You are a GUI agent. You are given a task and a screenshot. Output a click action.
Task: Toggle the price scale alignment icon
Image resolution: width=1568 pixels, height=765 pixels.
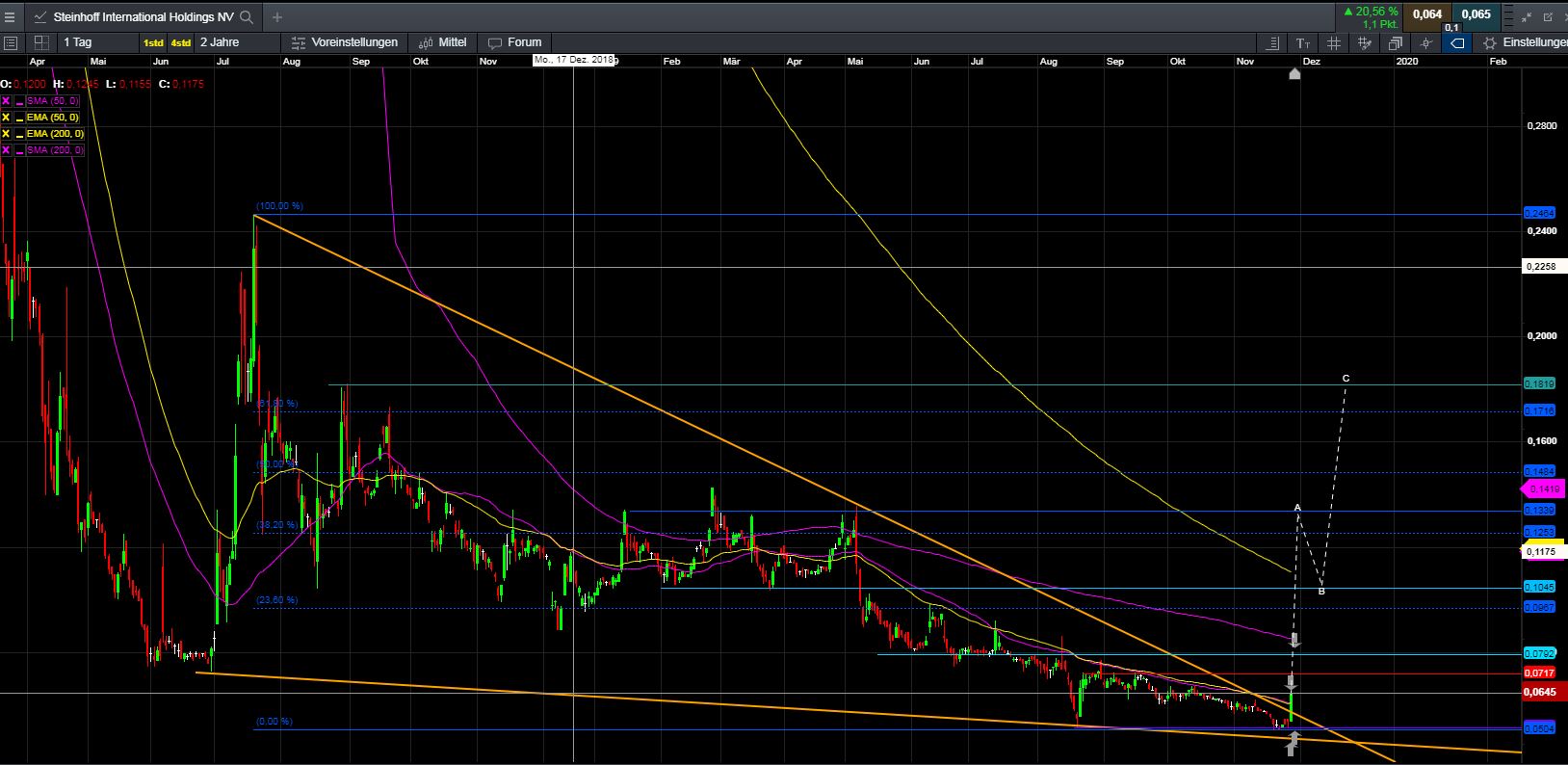pyautogui.click(x=1272, y=43)
